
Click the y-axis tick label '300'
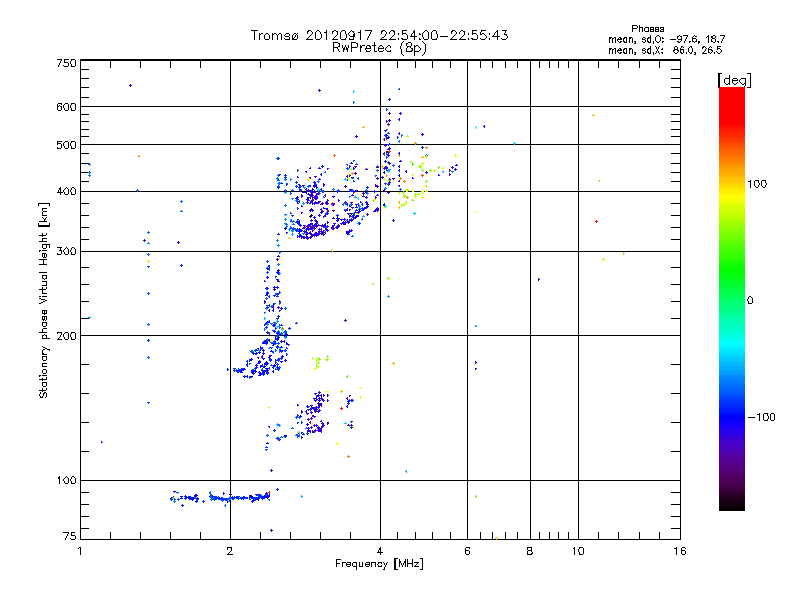[67, 252]
